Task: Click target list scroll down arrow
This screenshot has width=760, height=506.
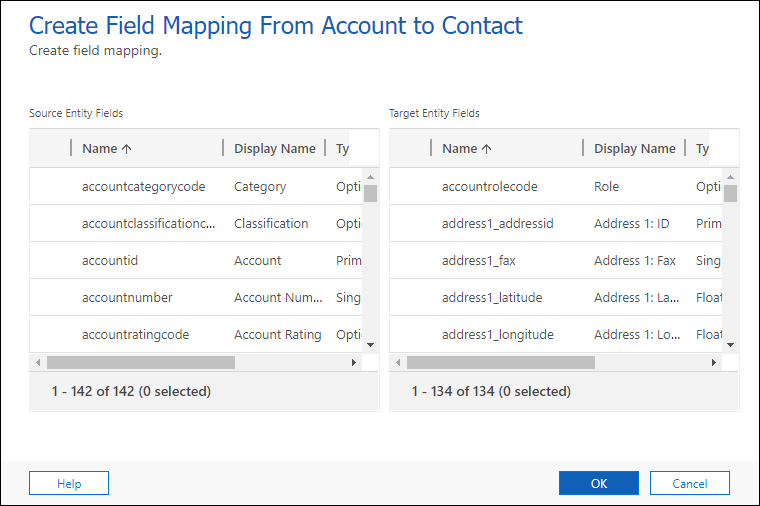Action: tap(730, 344)
